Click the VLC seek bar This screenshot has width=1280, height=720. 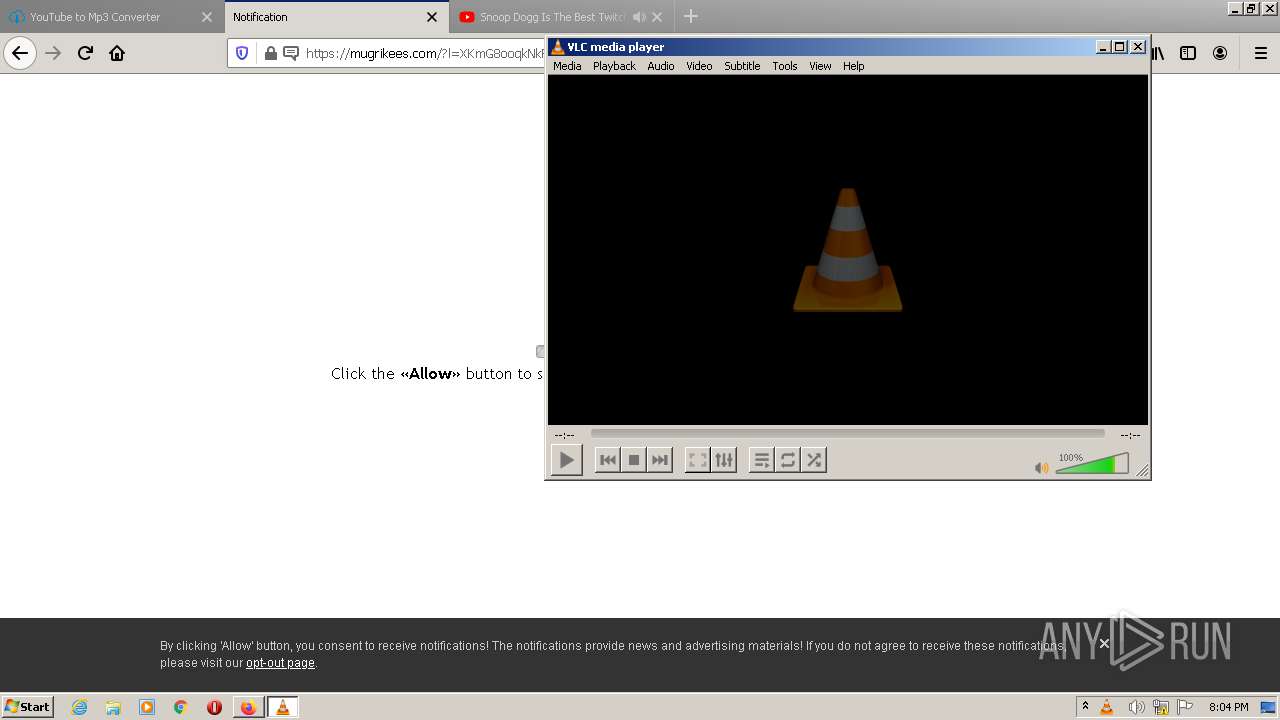click(847, 433)
